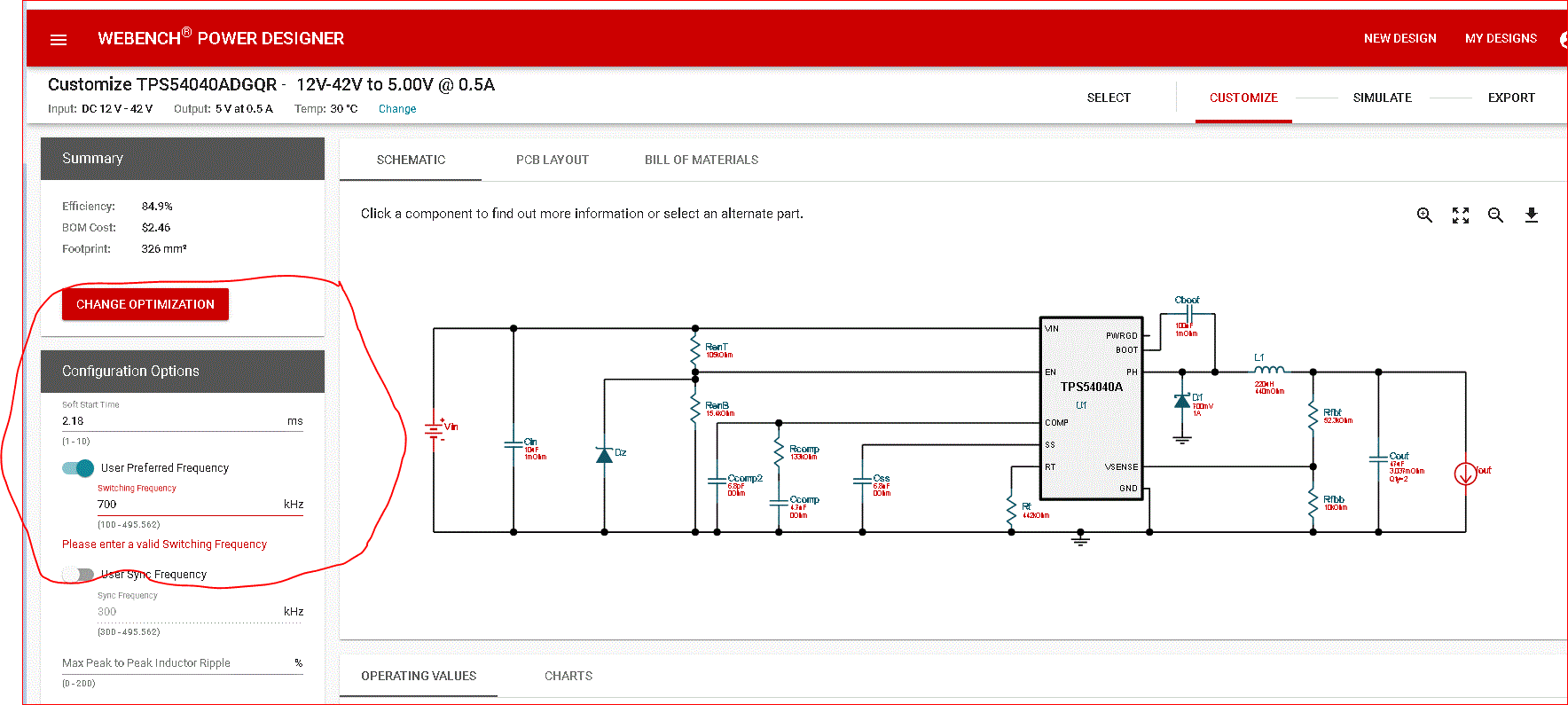Enable the User Sync Frequency toggle
The image size is (1568, 705).
78,575
